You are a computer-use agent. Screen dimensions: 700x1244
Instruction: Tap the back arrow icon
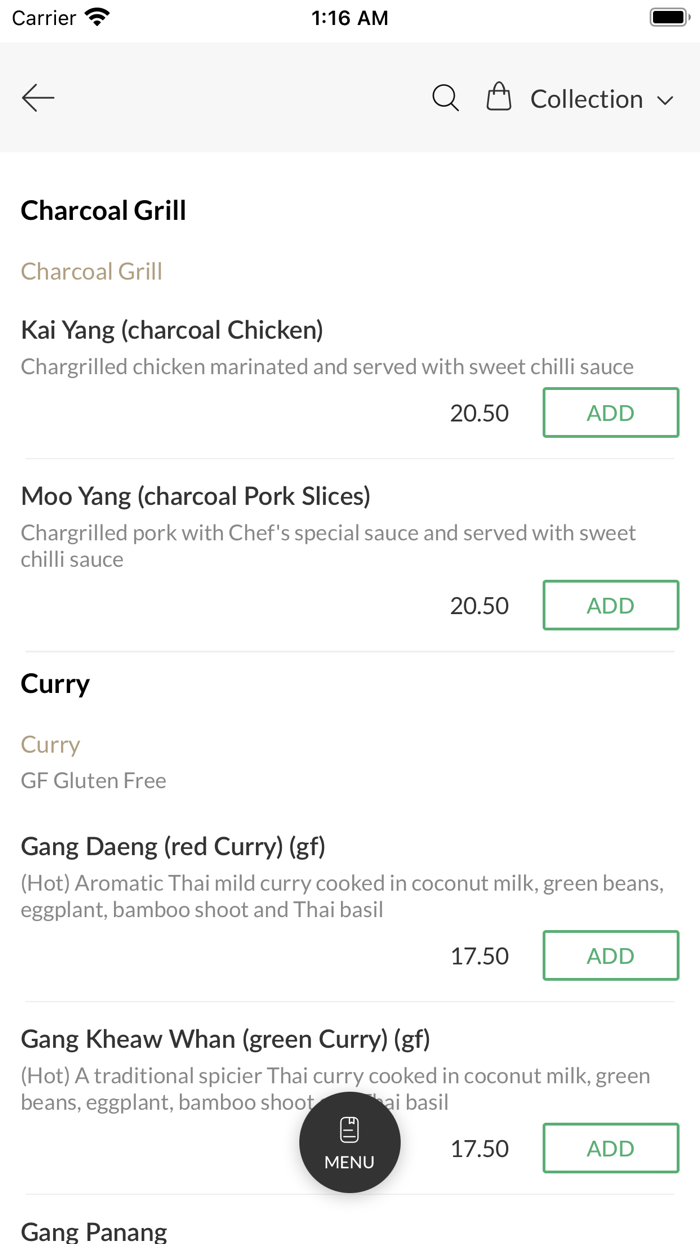point(38,97)
